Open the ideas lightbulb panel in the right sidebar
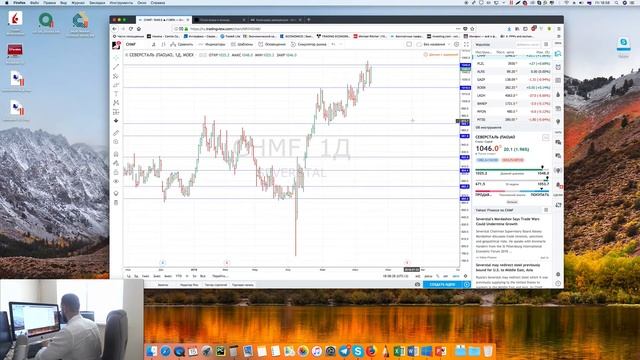 click(558, 122)
